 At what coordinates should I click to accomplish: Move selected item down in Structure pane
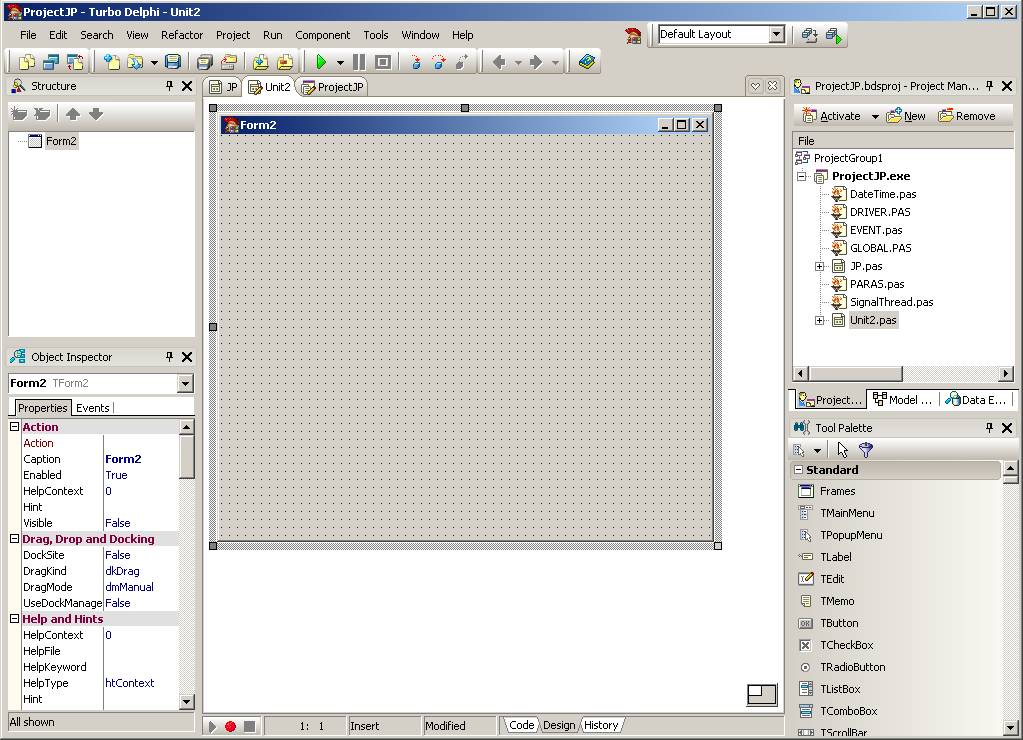point(96,114)
